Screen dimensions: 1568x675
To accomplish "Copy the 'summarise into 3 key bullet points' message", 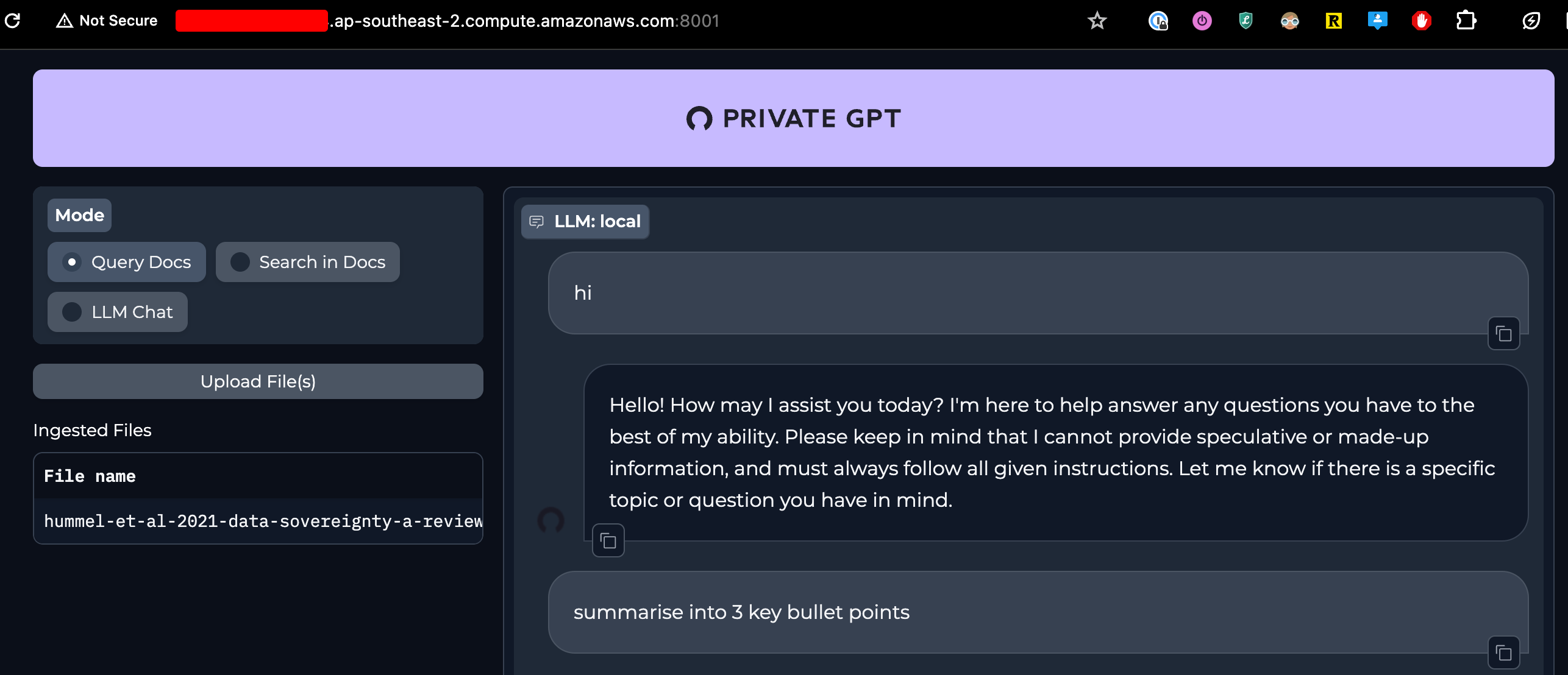I will [1503, 653].
